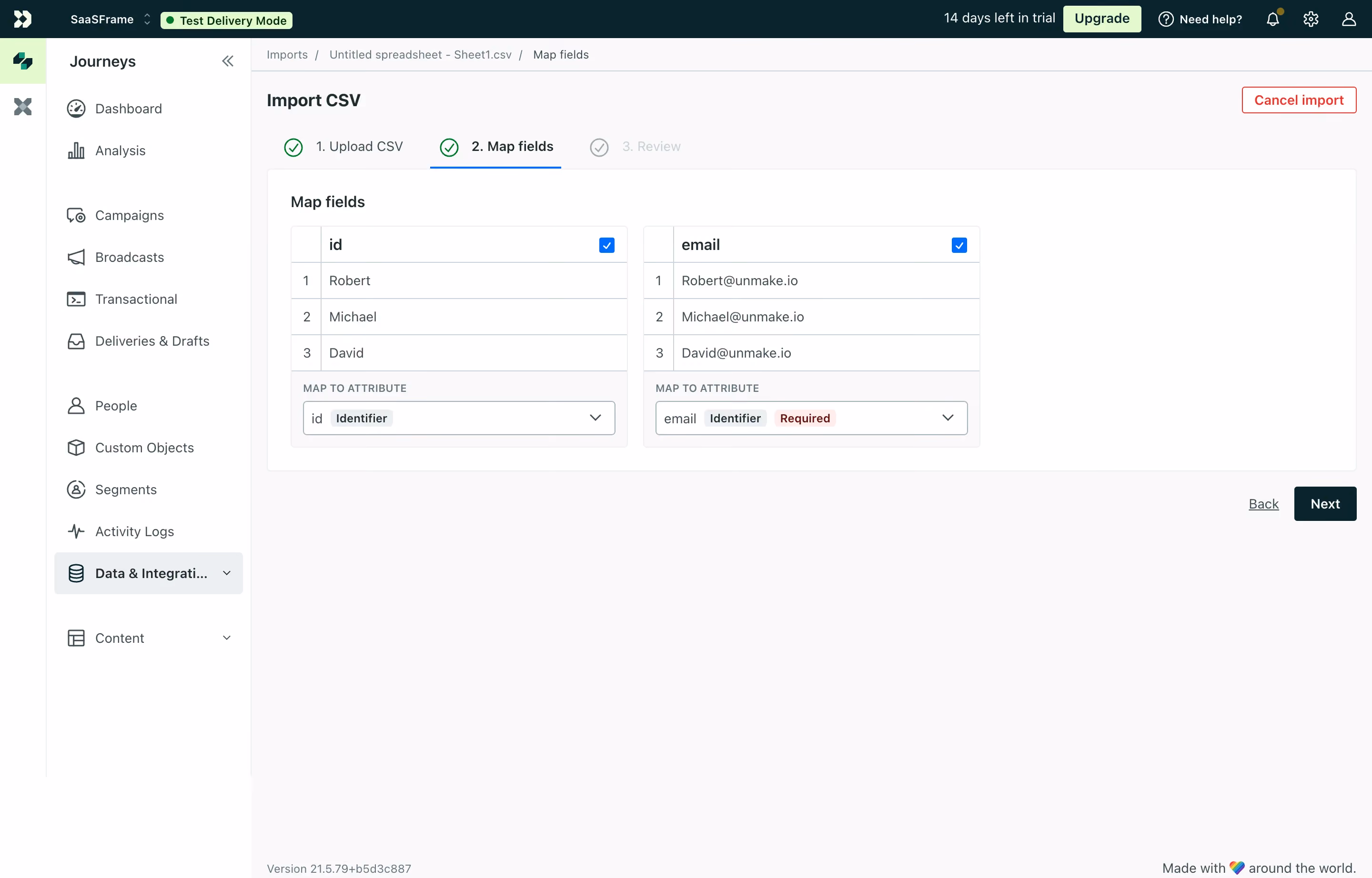Image resolution: width=1372 pixels, height=878 pixels.
Task: Click Imports breadcrumb
Action: pos(287,55)
